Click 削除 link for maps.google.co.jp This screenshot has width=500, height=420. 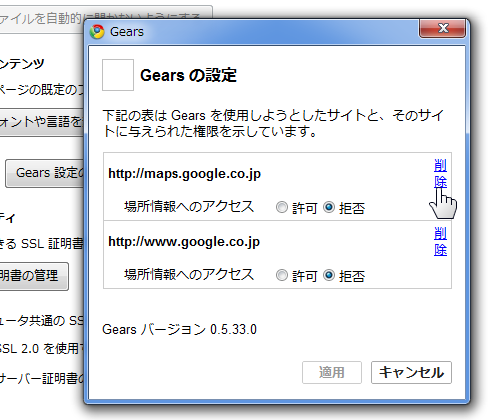click(x=440, y=174)
